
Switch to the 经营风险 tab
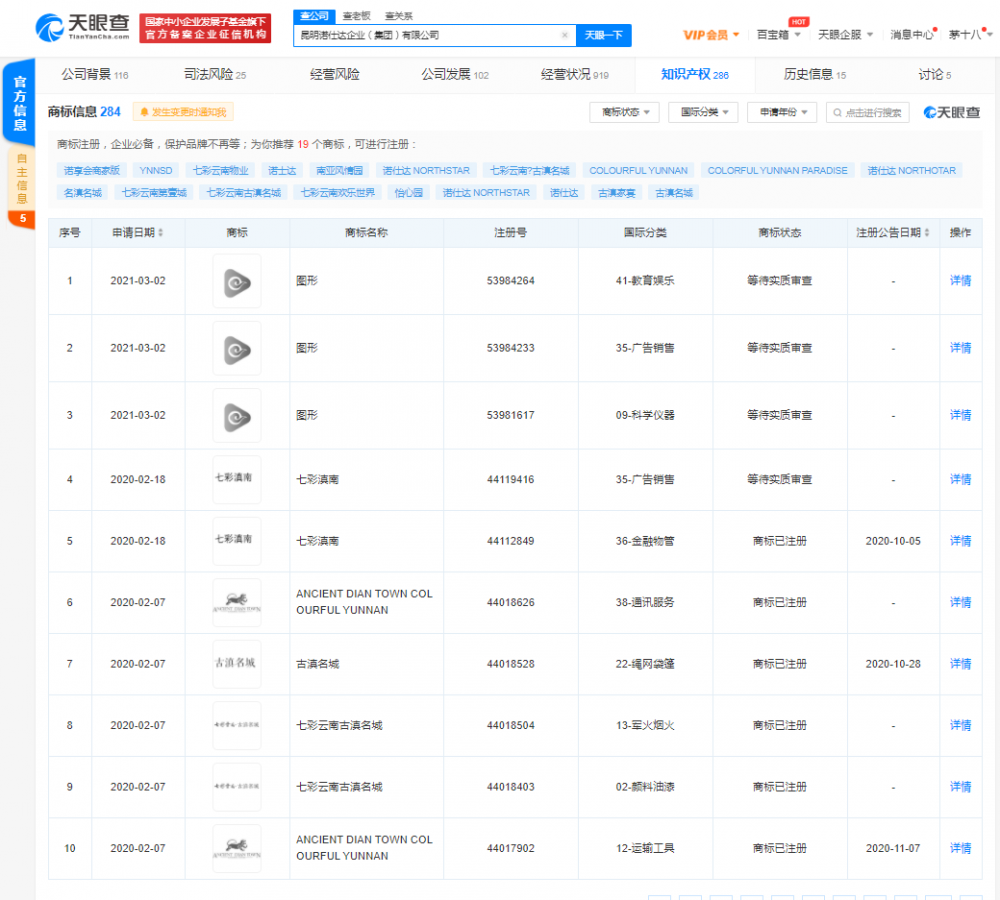click(x=335, y=75)
